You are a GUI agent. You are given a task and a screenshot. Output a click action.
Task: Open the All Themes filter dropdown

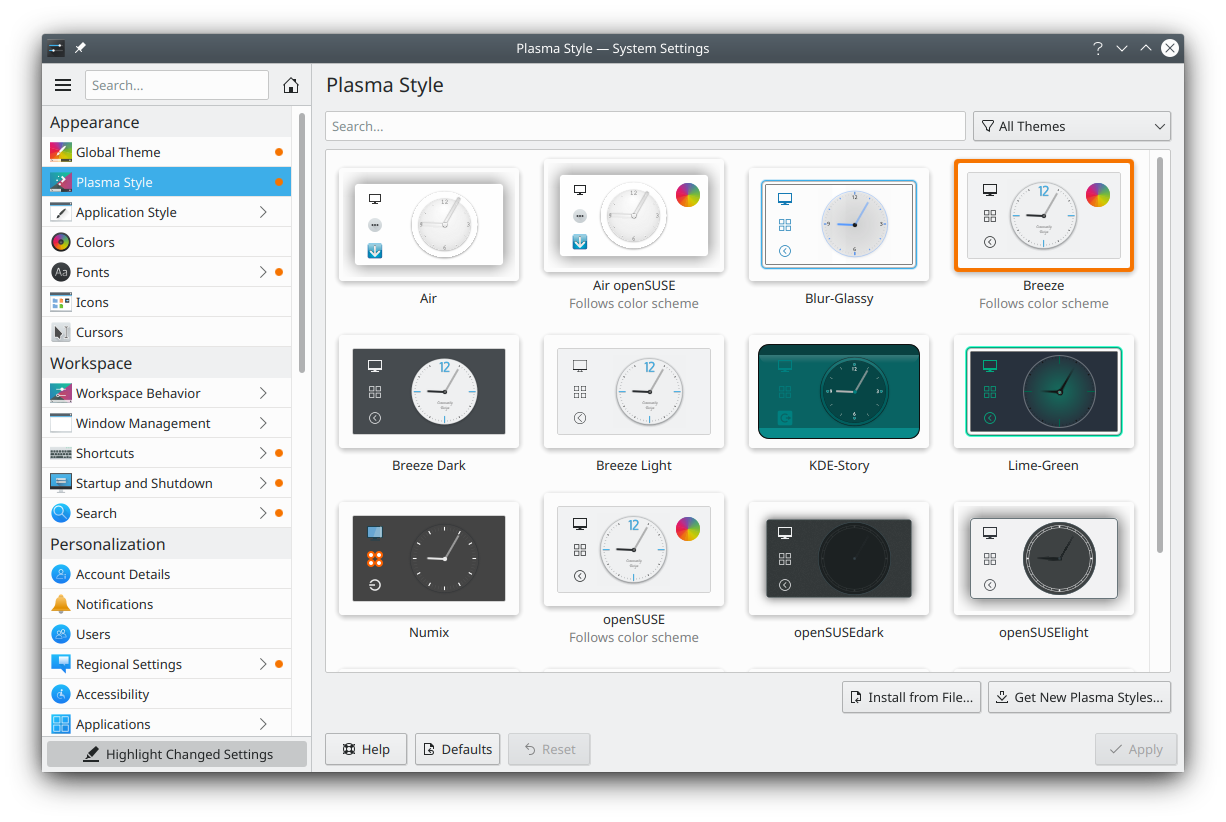pos(1071,126)
